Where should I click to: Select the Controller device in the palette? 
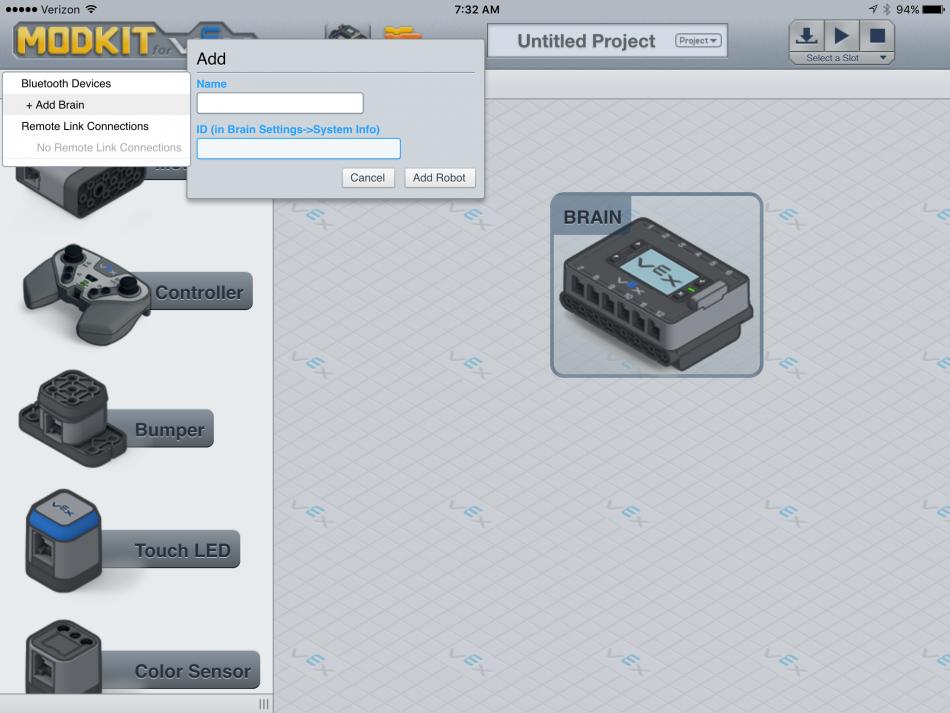[x=137, y=293]
